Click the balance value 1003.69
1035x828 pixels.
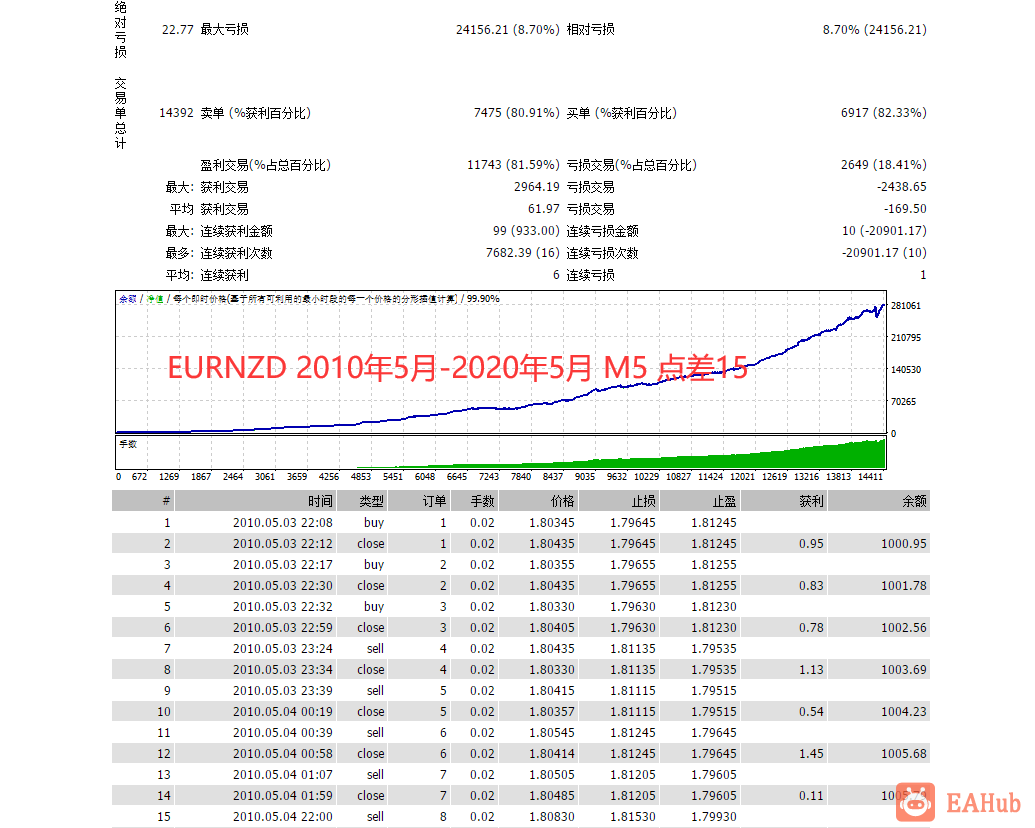904,670
